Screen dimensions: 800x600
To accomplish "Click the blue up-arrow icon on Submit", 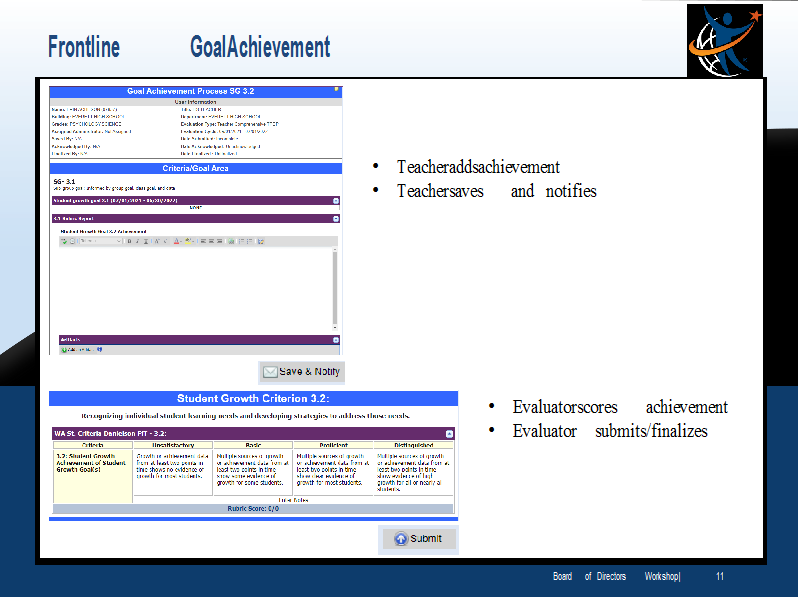I will pyautogui.click(x=401, y=539).
